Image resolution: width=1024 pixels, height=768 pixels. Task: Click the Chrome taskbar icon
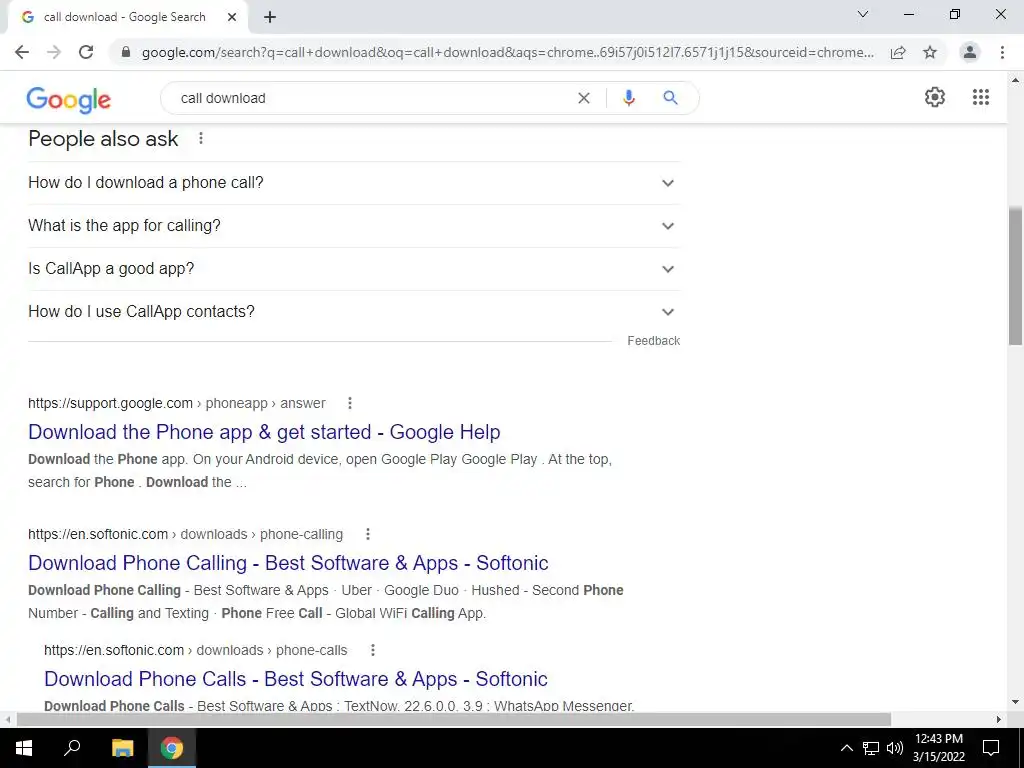click(172, 748)
